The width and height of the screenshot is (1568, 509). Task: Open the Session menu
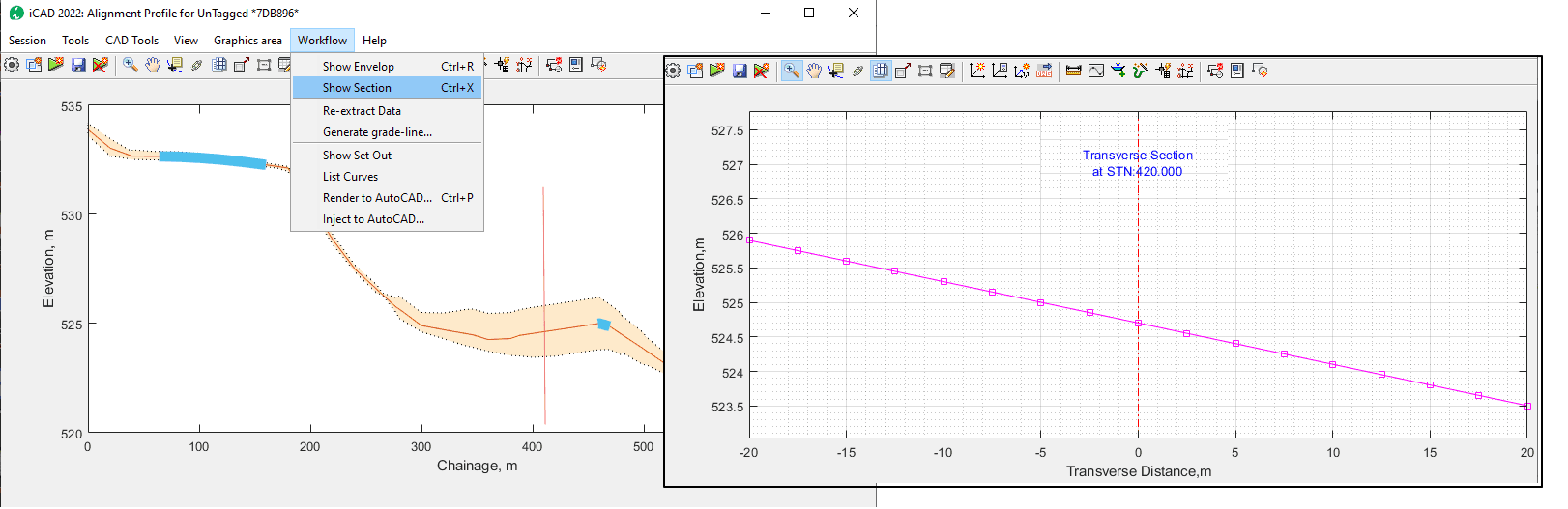point(27,41)
